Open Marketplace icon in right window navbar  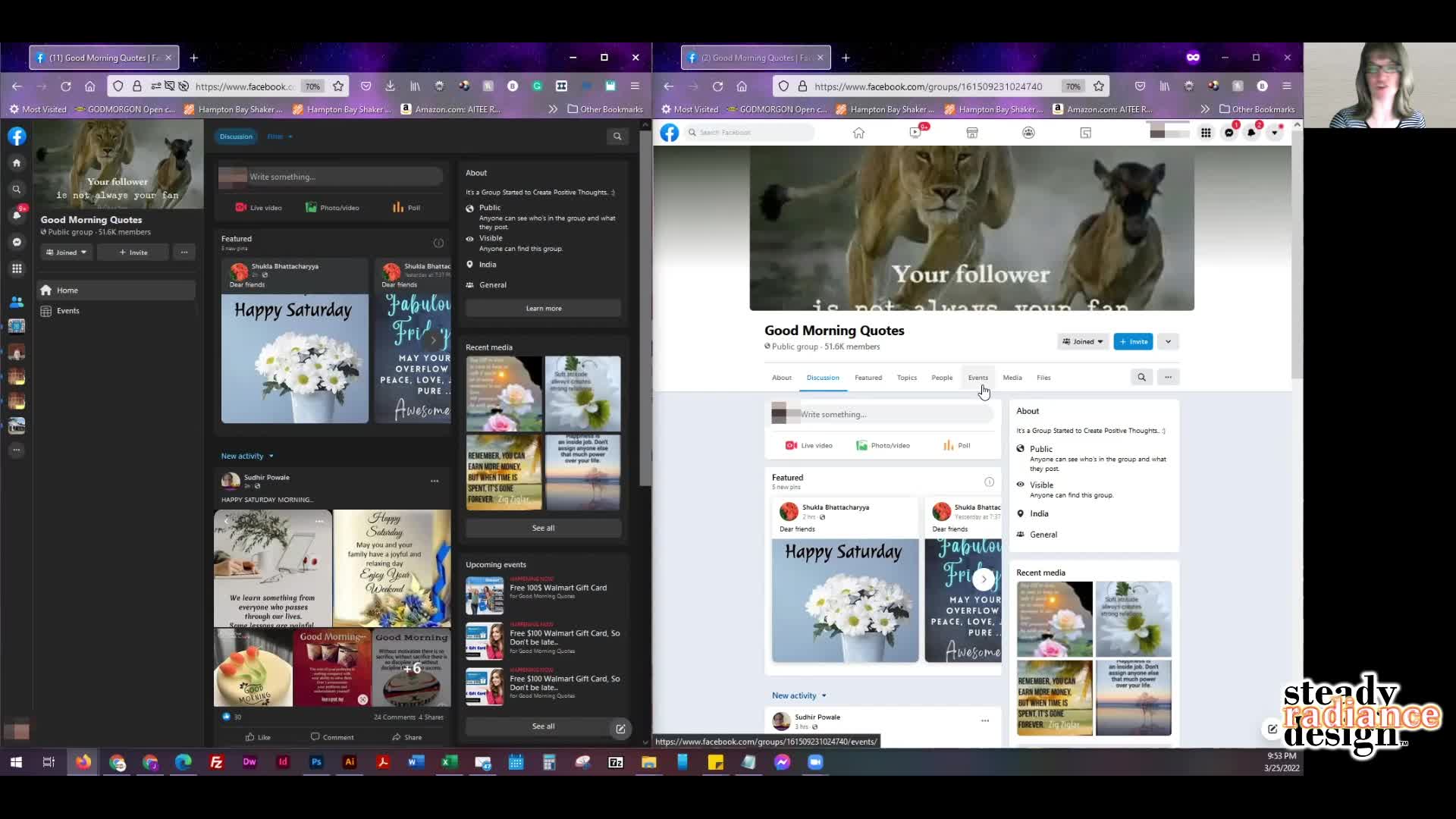(972, 133)
